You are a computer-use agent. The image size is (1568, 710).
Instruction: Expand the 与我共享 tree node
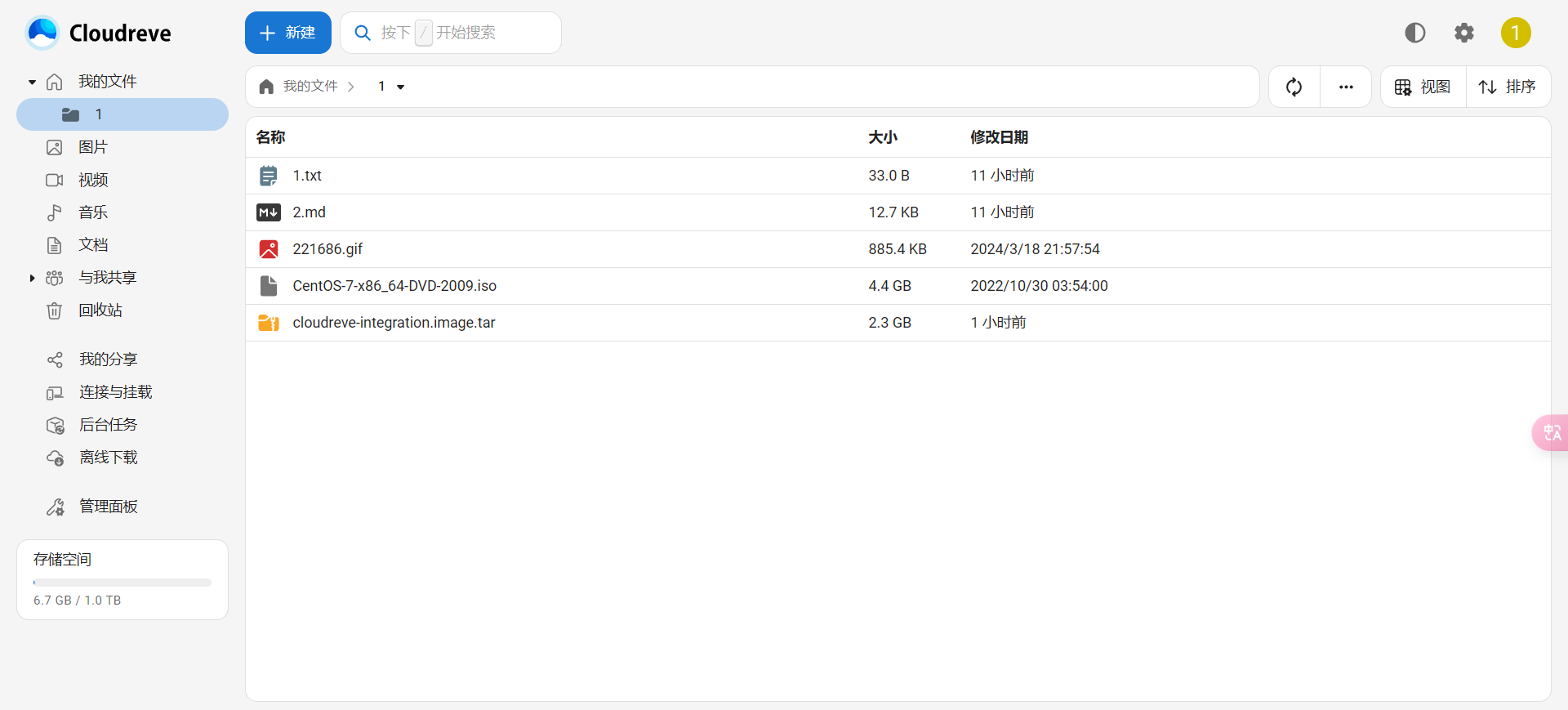[32, 278]
